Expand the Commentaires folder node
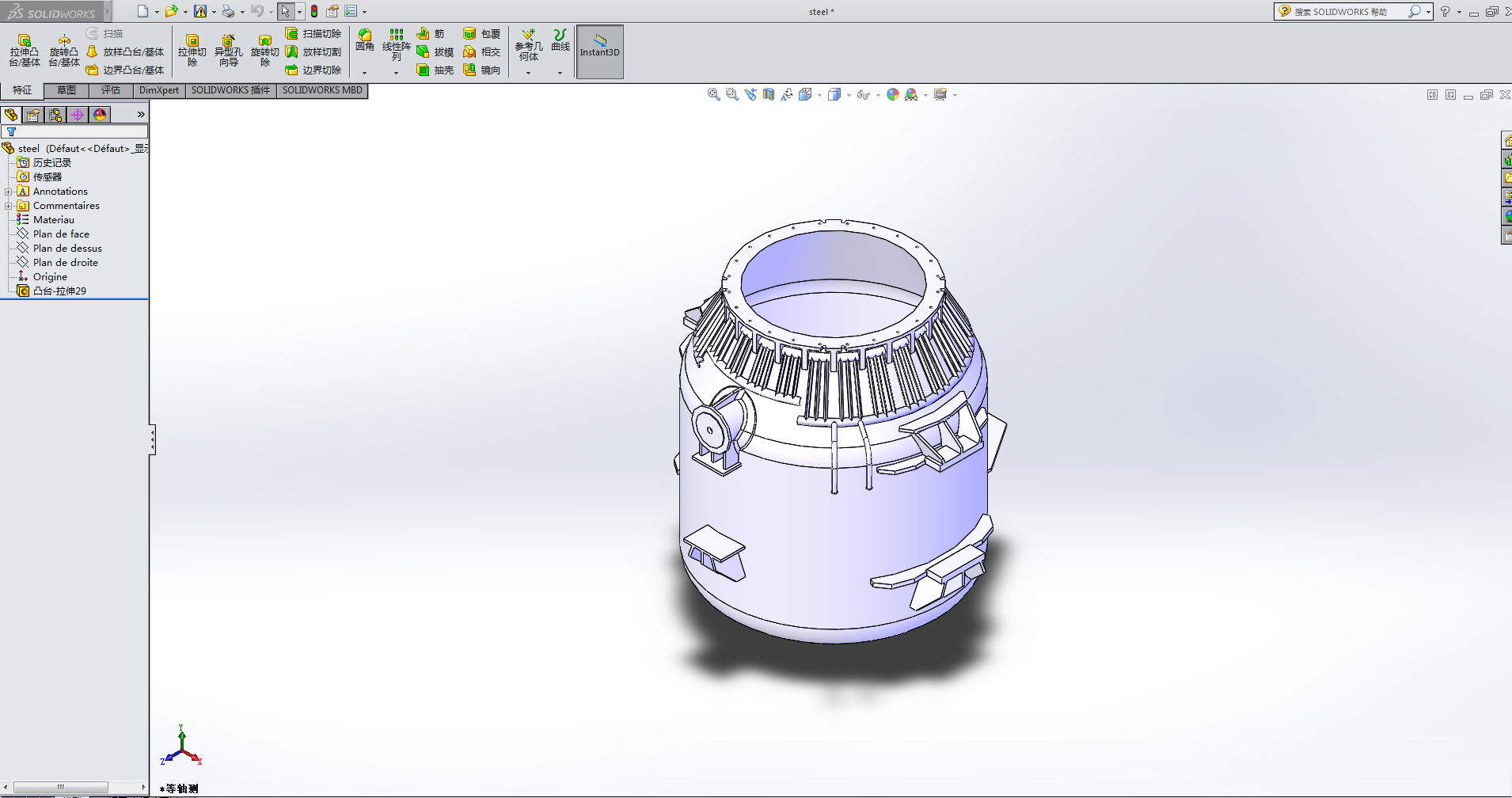Screen dimensions: 1512x798 click(8, 206)
